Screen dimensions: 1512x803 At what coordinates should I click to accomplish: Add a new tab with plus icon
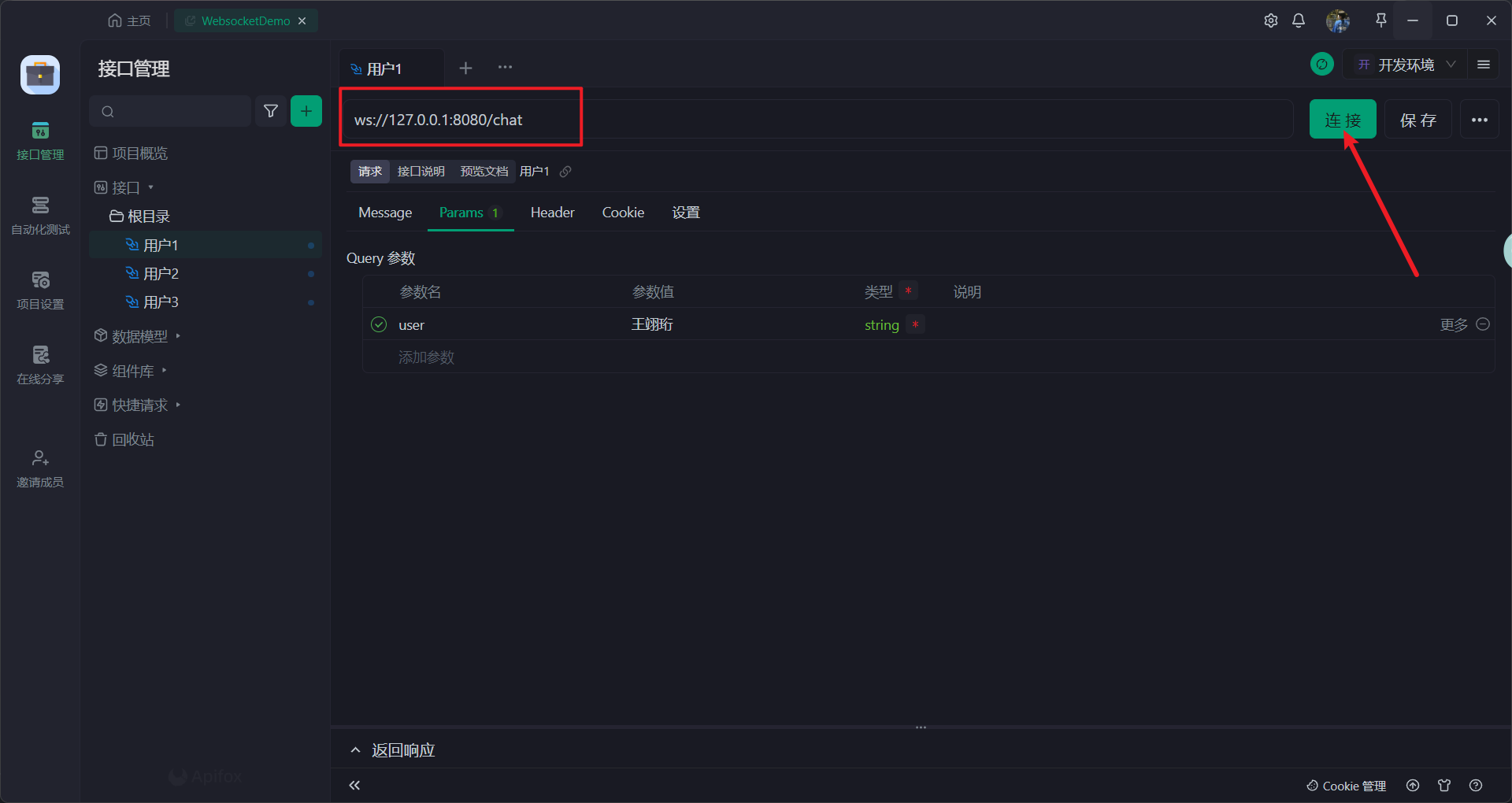click(x=465, y=68)
